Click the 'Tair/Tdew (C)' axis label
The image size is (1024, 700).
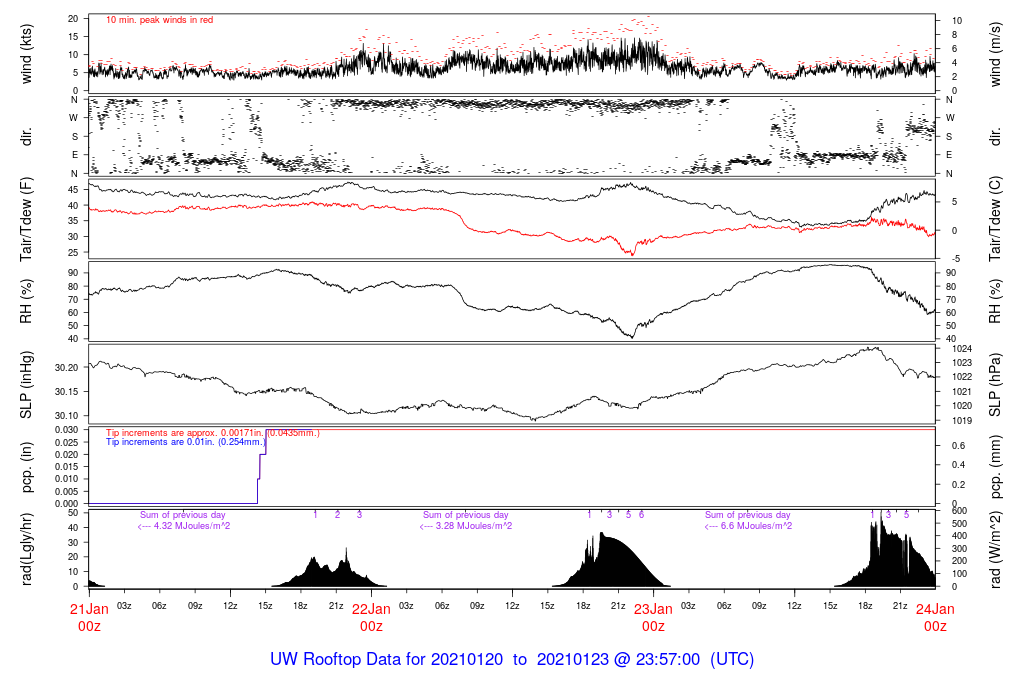(995, 219)
